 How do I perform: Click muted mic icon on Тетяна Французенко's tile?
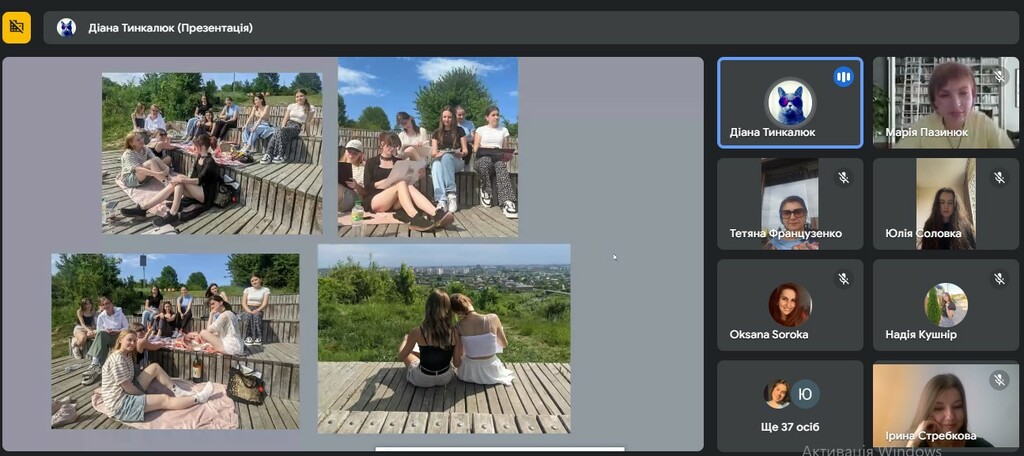pyautogui.click(x=843, y=178)
